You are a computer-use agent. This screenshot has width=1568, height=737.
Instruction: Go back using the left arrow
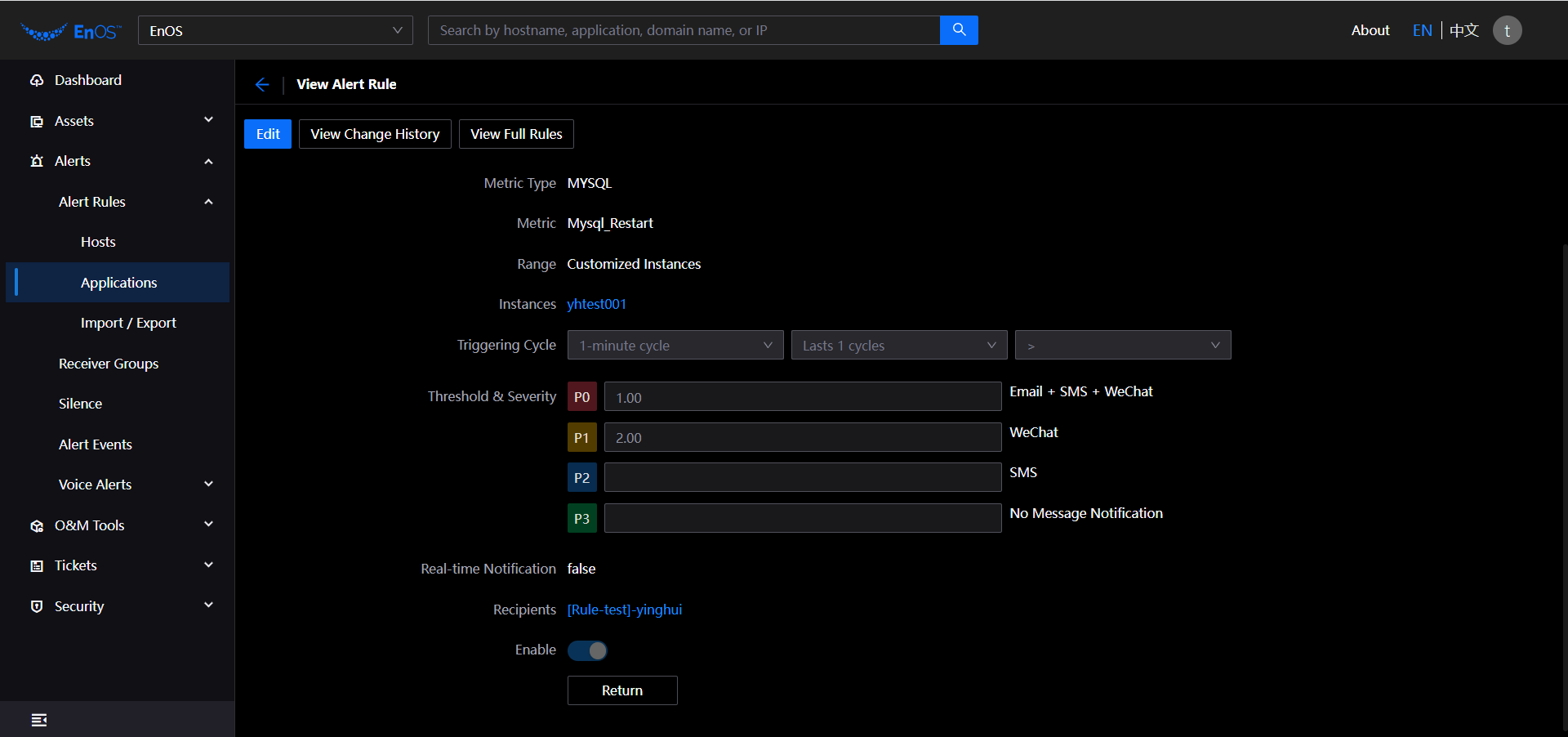(262, 84)
